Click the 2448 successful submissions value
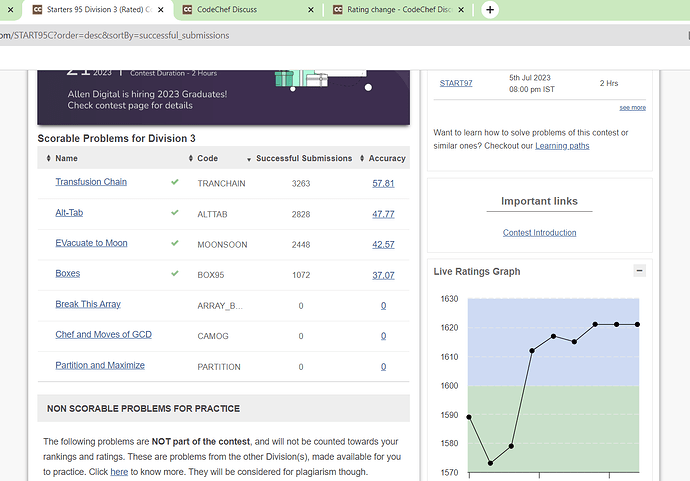Screen dimensions: 690x481 [x=301, y=245]
